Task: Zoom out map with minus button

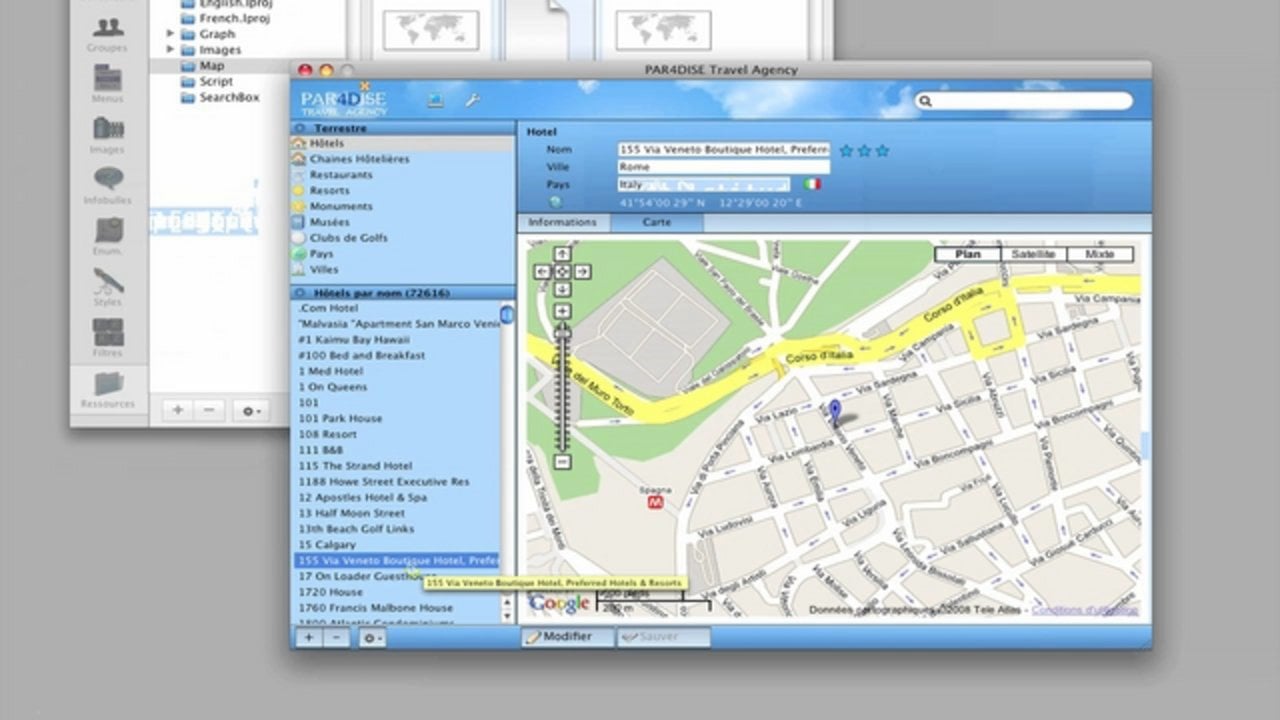Action: pyautogui.click(x=562, y=462)
